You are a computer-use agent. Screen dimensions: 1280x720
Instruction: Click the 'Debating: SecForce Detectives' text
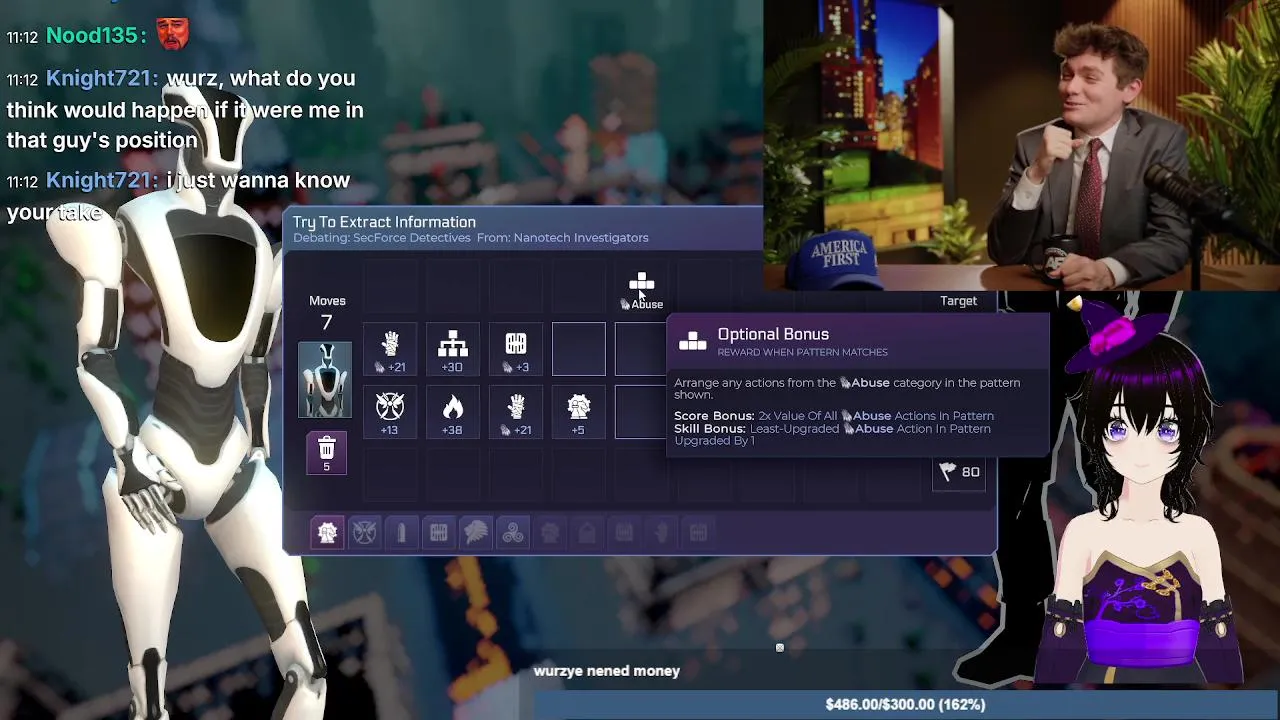(x=382, y=238)
